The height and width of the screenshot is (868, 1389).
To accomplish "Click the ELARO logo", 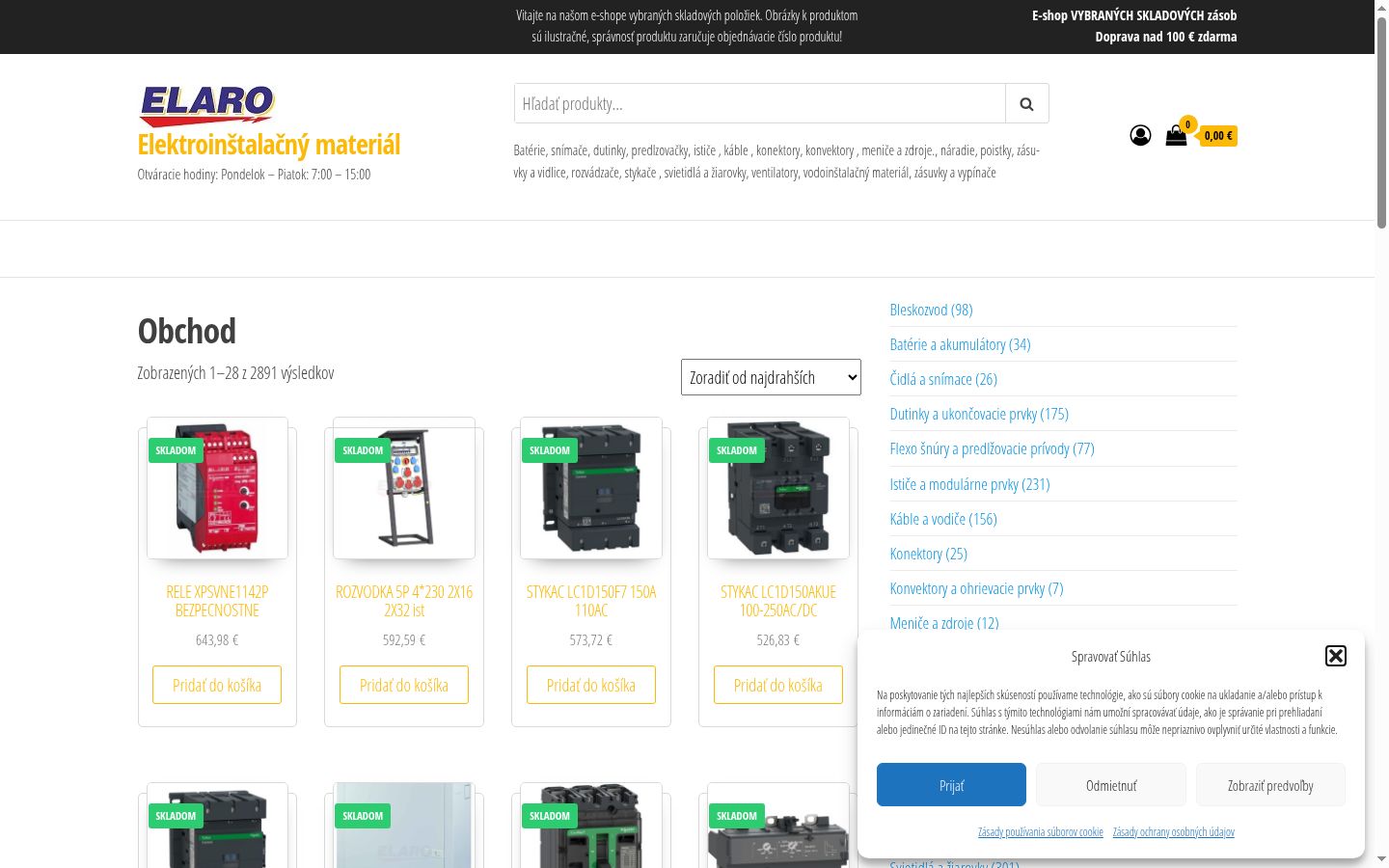I will tap(206, 106).
